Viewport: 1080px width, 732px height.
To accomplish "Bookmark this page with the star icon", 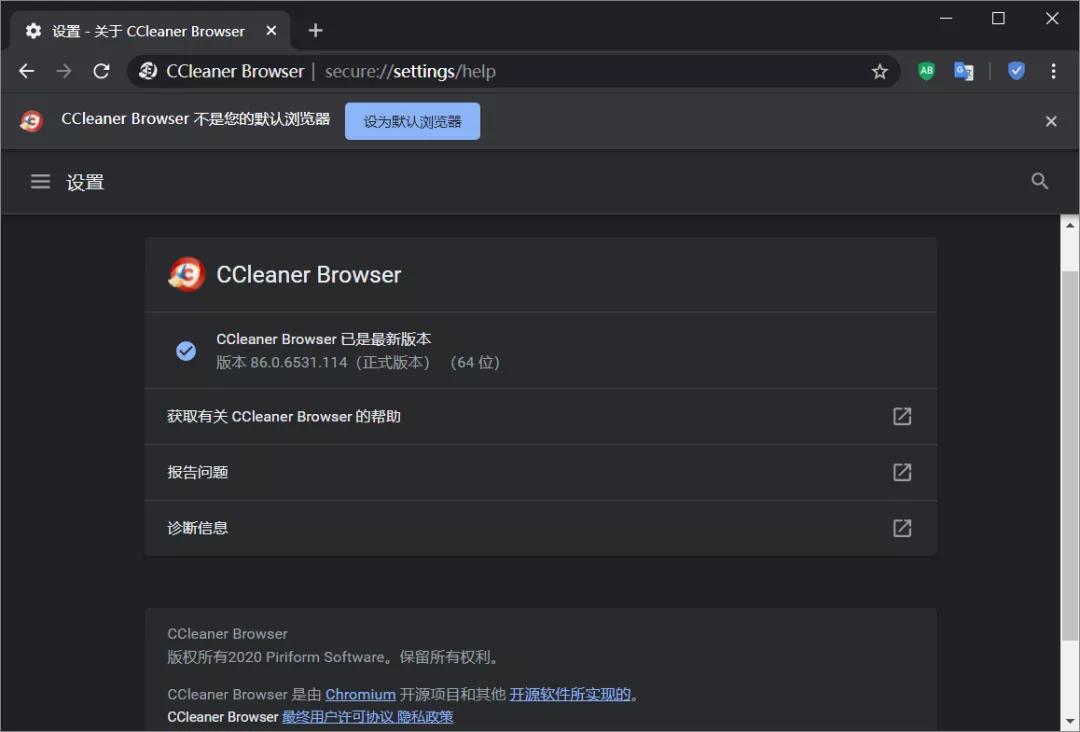I will pyautogui.click(x=880, y=72).
